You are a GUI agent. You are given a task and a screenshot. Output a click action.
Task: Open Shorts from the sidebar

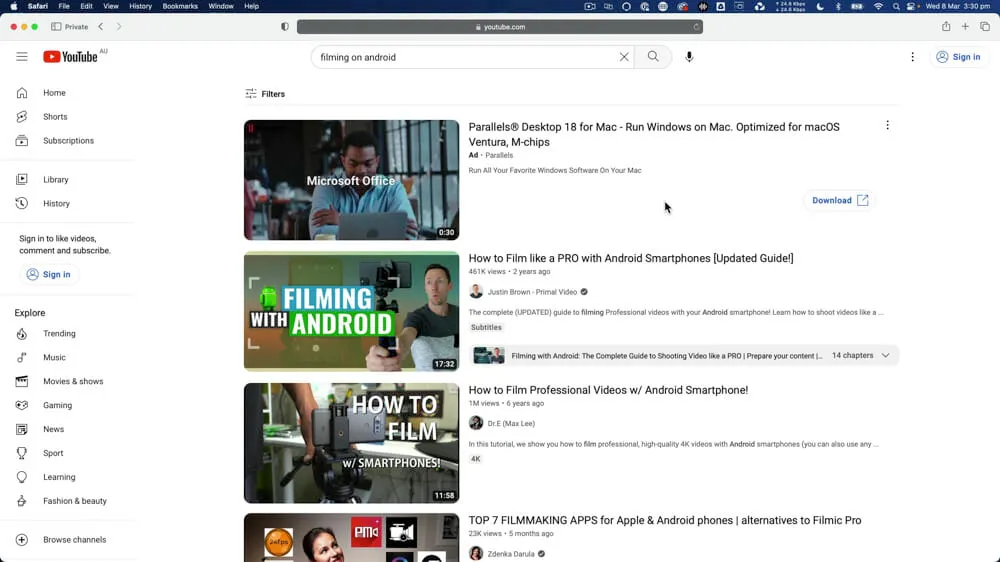pyautogui.click(x=55, y=117)
